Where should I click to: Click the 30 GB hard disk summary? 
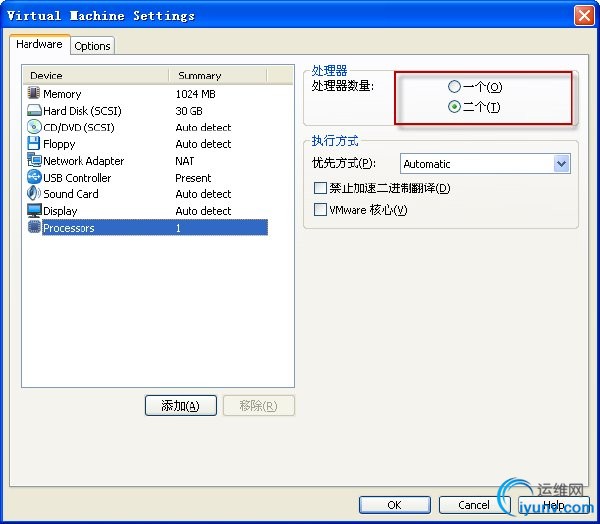[x=189, y=111]
